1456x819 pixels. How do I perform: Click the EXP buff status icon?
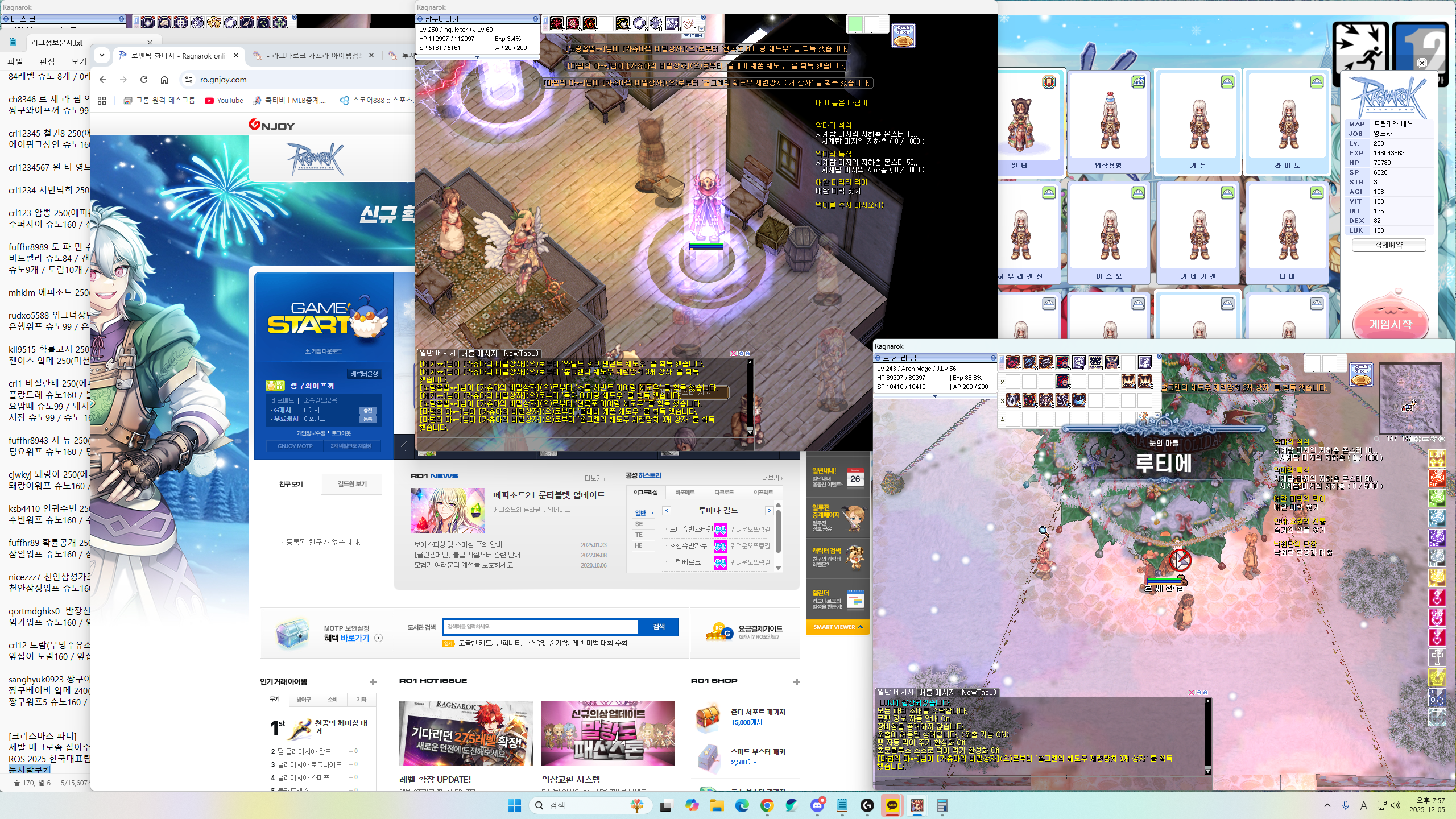[x=1437, y=458]
